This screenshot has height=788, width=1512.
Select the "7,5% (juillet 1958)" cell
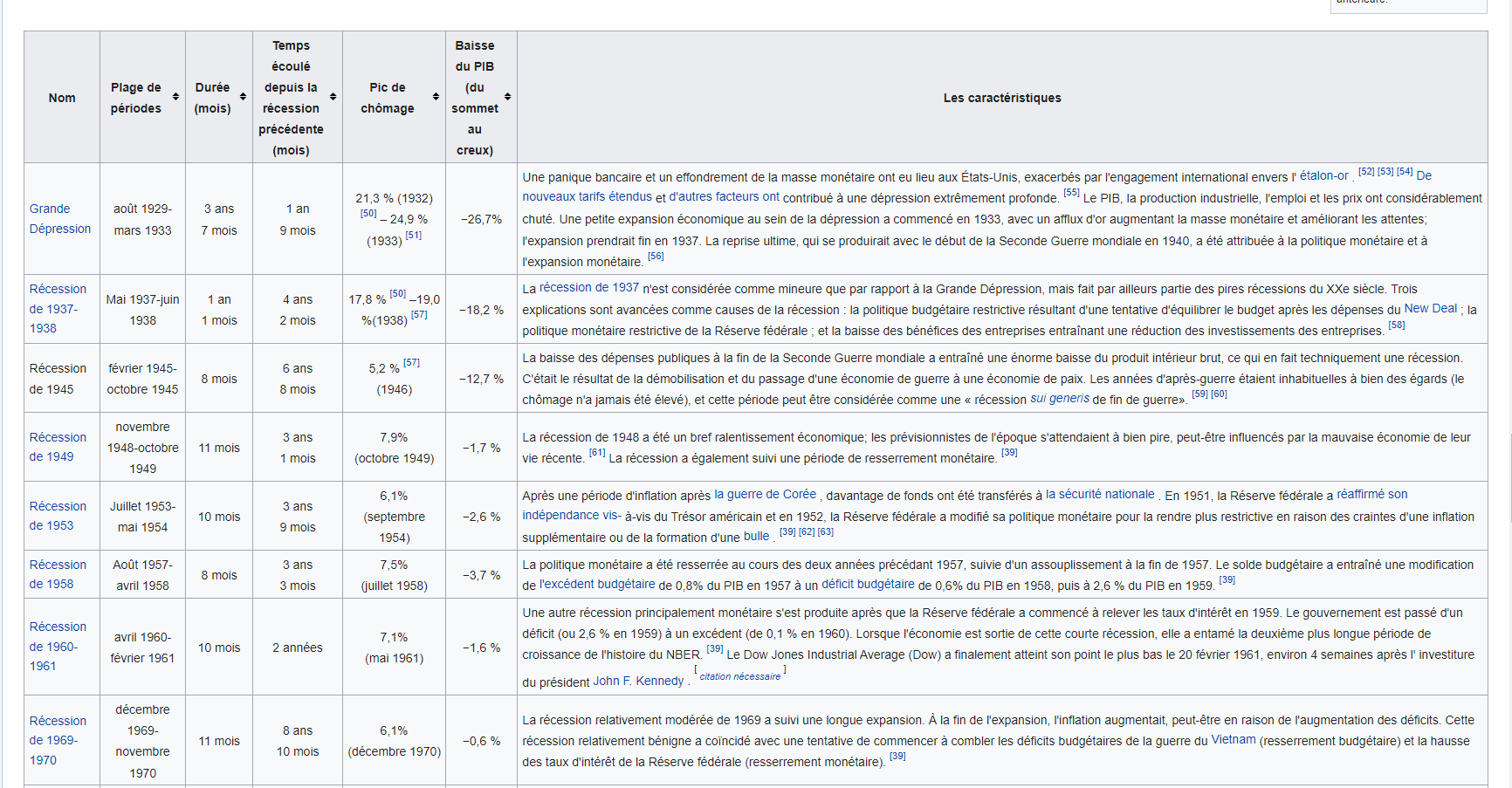pyautogui.click(x=394, y=575)
